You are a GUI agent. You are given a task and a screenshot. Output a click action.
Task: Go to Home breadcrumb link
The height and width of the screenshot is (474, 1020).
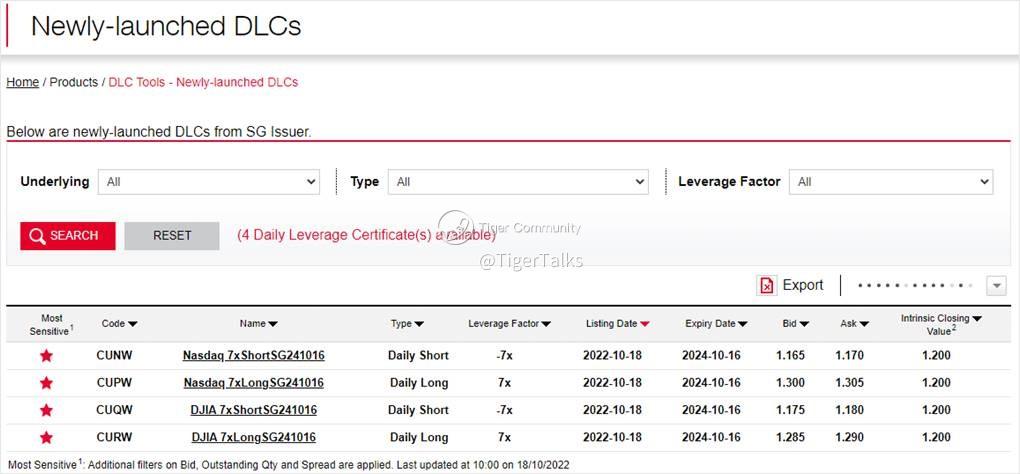pyautogui.click(x=23, y=83)
